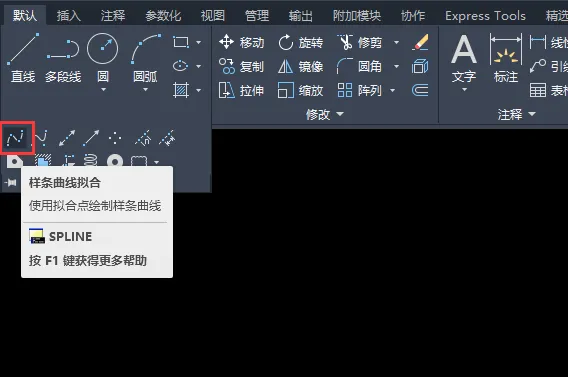Click the ellipse draw tool icon
Image resolution: width=568 pixels, height=377 pixels.
[181, 66]
